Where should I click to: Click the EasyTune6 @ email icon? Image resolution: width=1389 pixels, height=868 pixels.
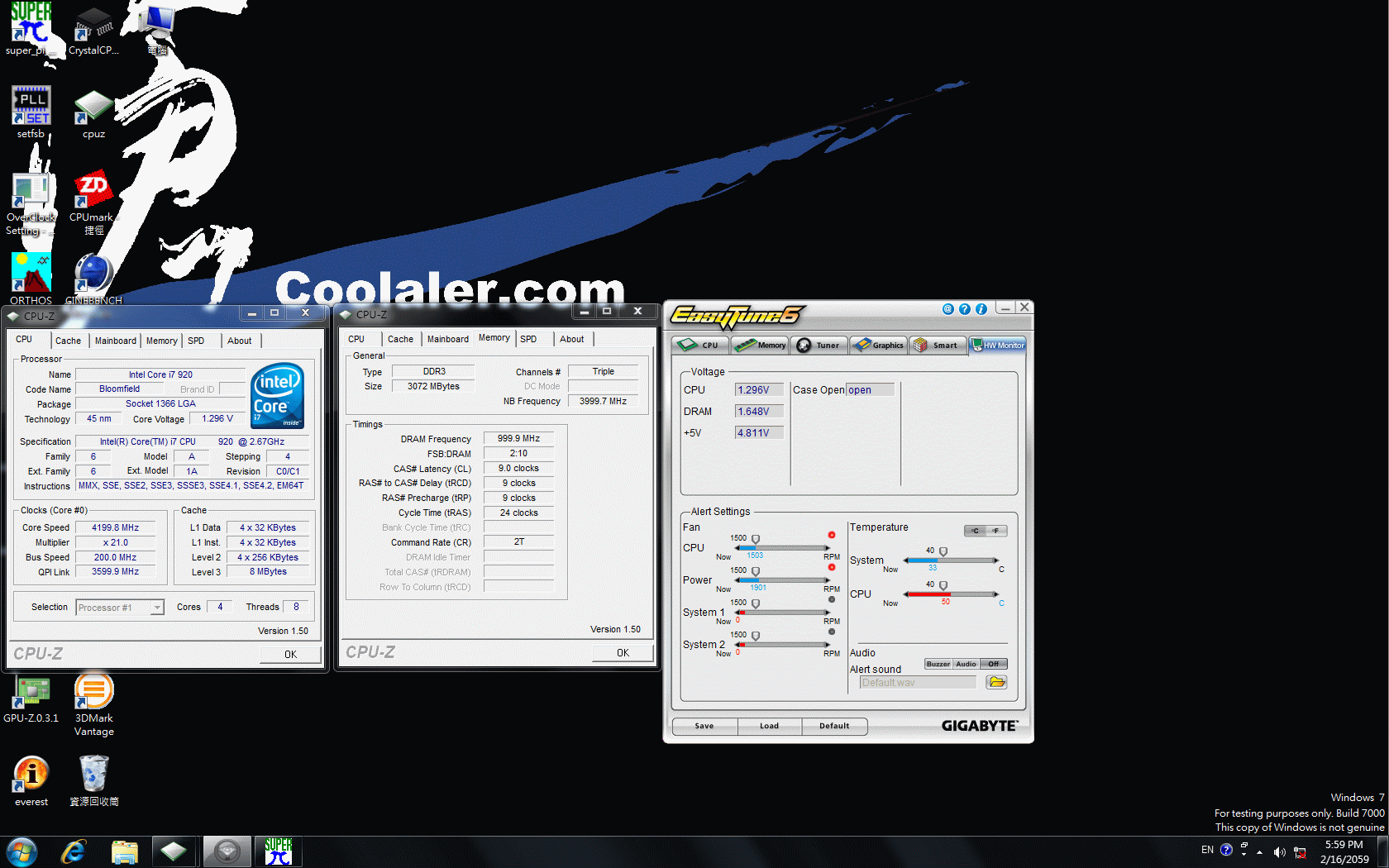click(x=948, y=309)
